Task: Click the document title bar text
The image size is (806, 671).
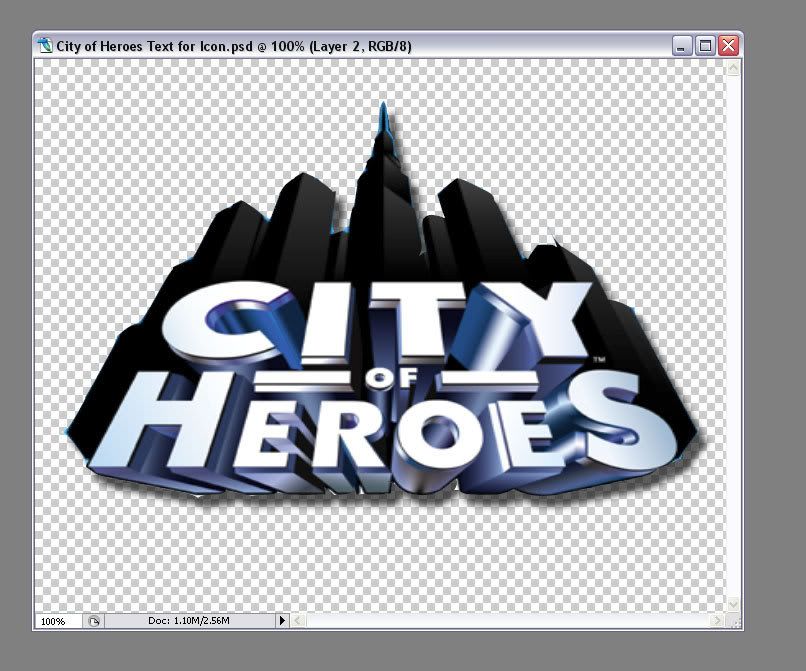Action: 234,46
